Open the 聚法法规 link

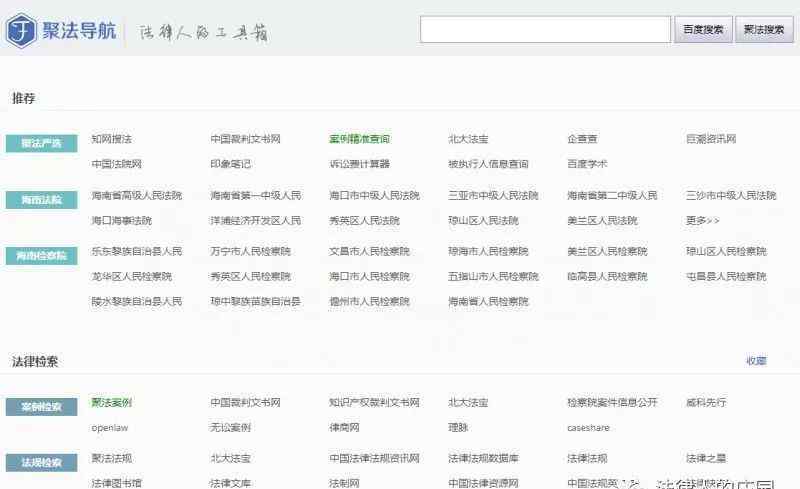111,458
